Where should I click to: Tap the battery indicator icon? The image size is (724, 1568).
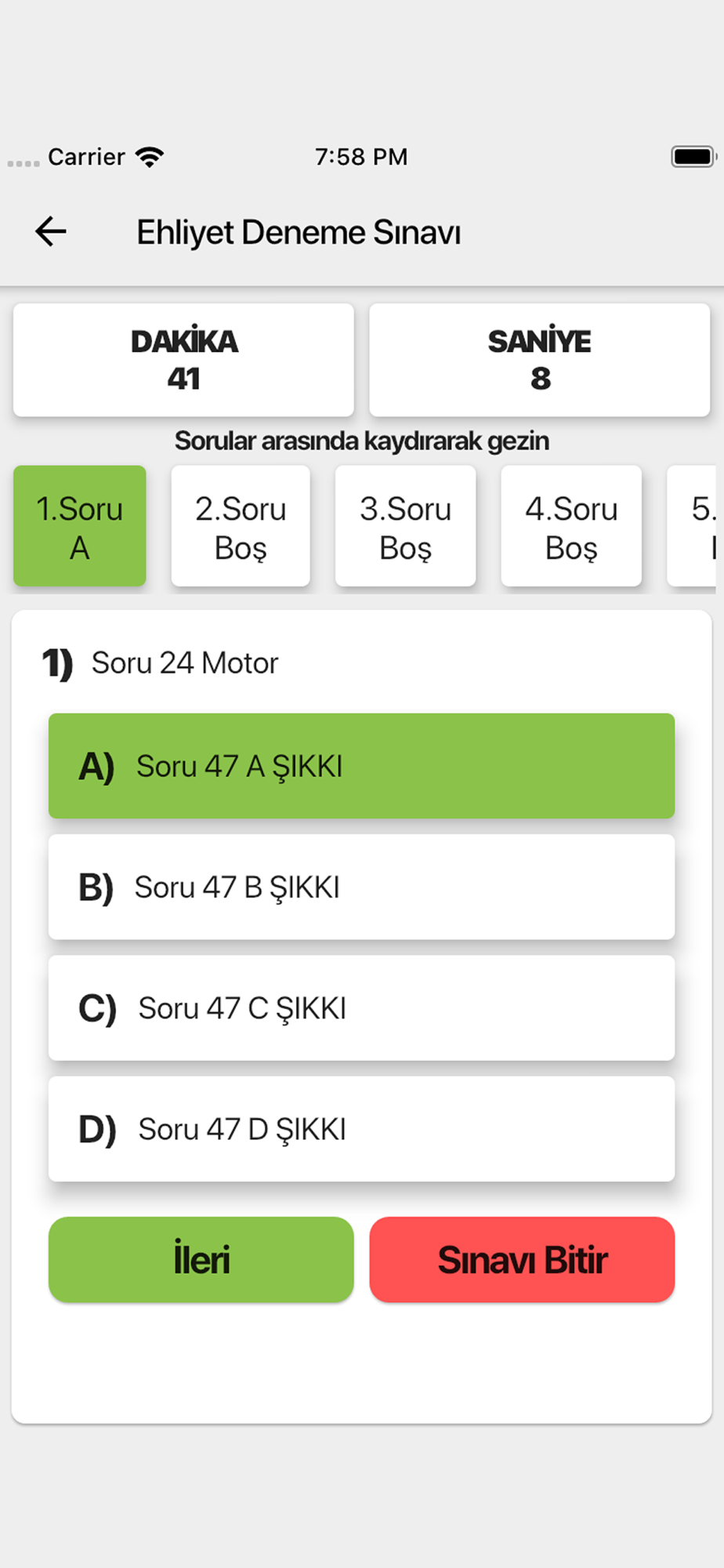[x=693, y=157]
